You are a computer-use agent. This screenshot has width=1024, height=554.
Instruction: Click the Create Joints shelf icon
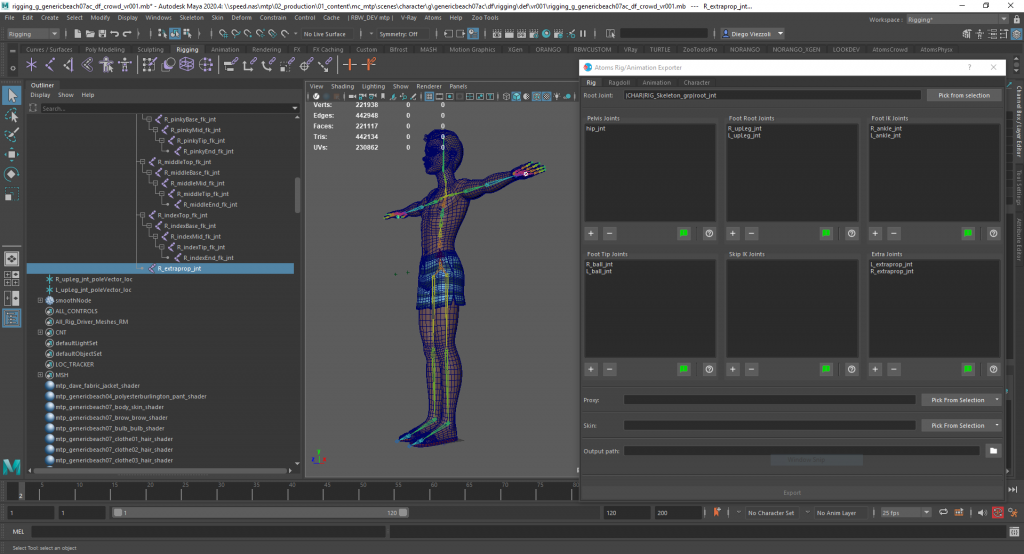(x=50, y=64)
